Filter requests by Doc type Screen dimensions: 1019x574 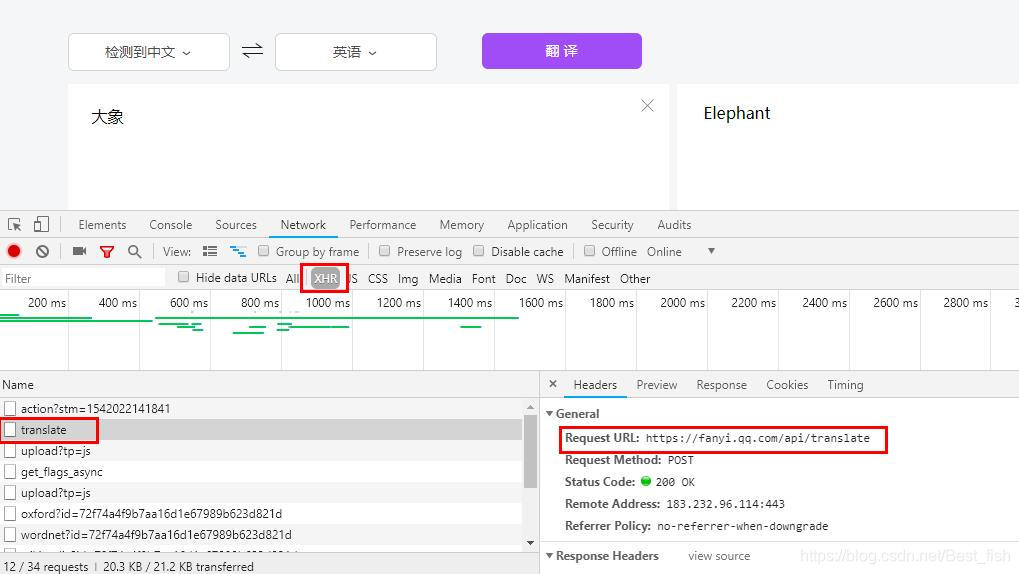pyautogui.click(x=516, y=279)
